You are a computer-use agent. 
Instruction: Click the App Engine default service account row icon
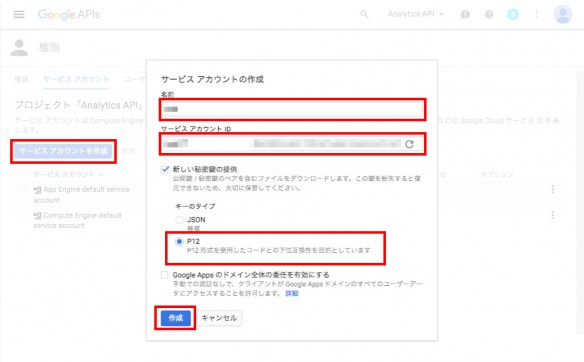(37, 190)
